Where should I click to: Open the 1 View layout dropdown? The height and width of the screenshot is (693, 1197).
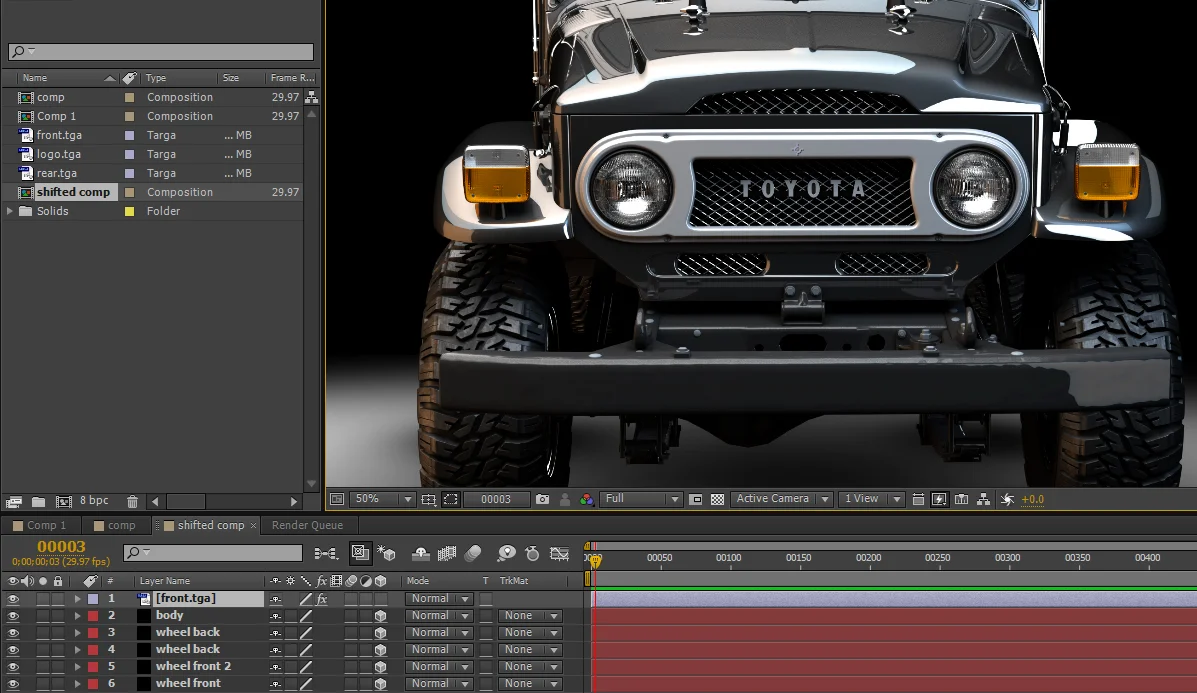(871, 499)
